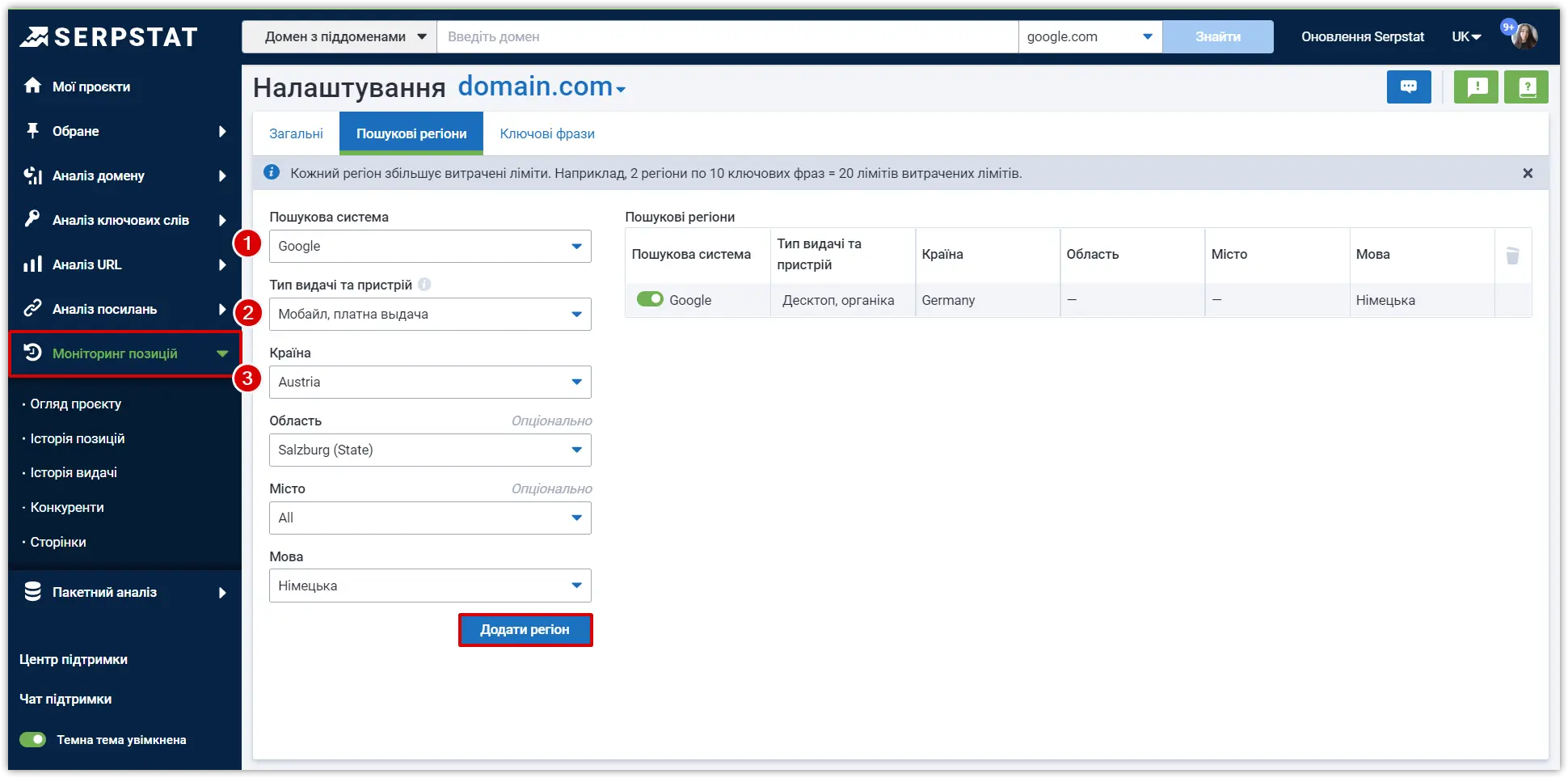The width and height of the screenshot is (1568, 778).
Task: Open the Місто All dropdown
Action: [x=430, y=518]
